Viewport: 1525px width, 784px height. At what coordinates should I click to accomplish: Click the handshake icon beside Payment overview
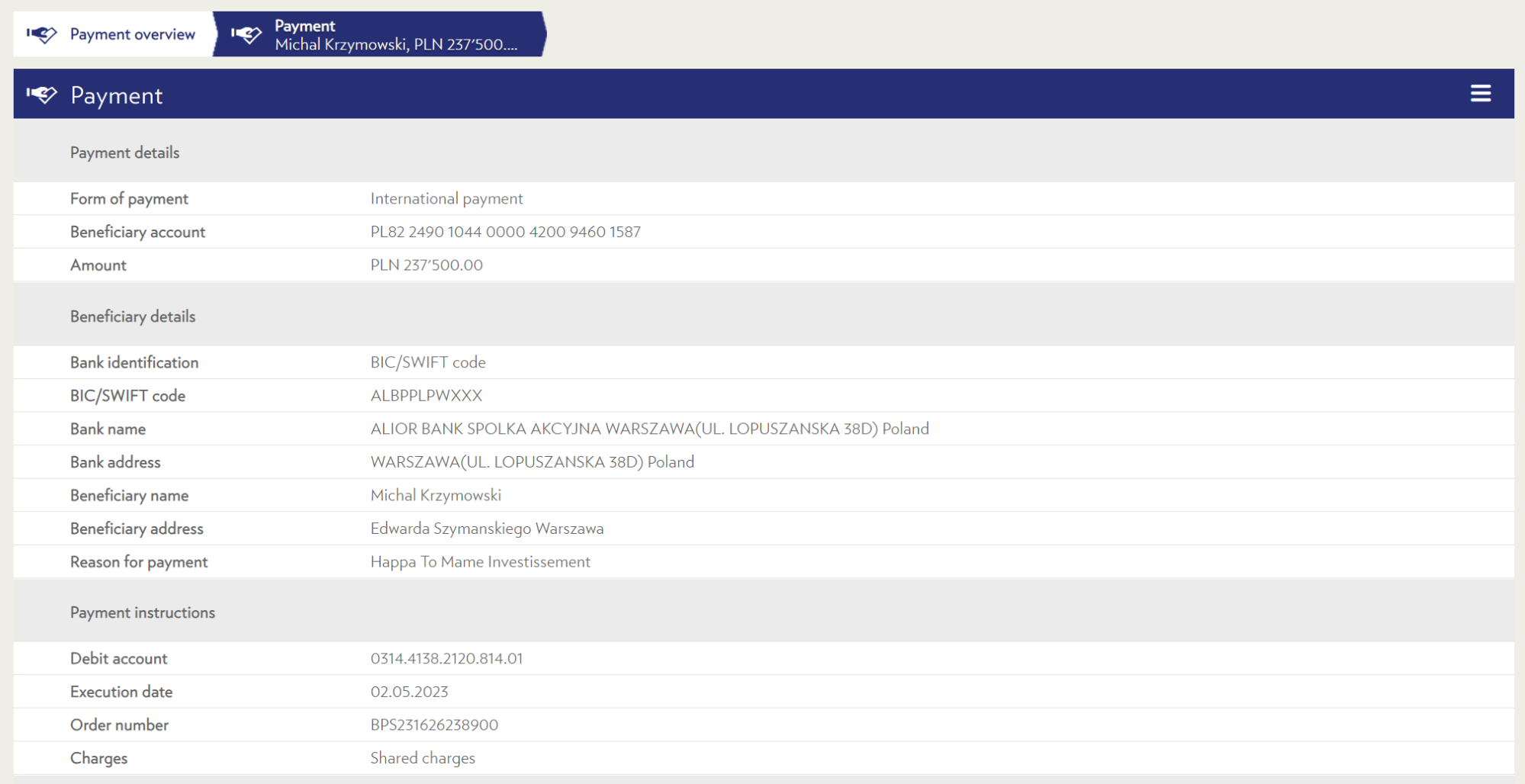(42, 34)
